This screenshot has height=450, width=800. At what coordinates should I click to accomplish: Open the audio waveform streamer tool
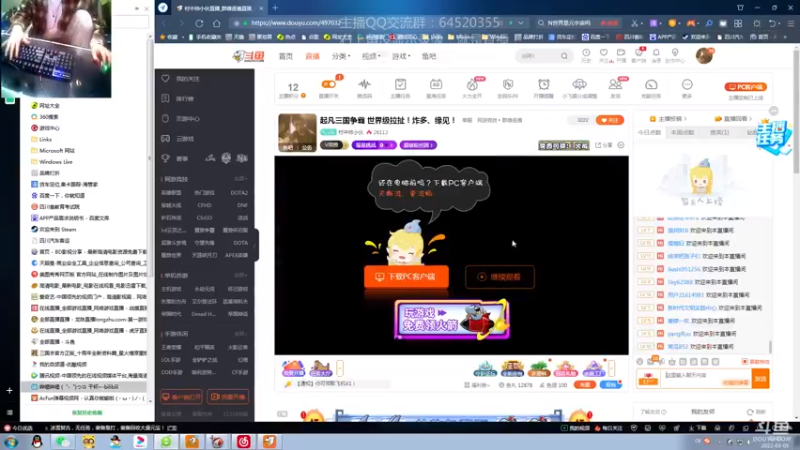364,87
